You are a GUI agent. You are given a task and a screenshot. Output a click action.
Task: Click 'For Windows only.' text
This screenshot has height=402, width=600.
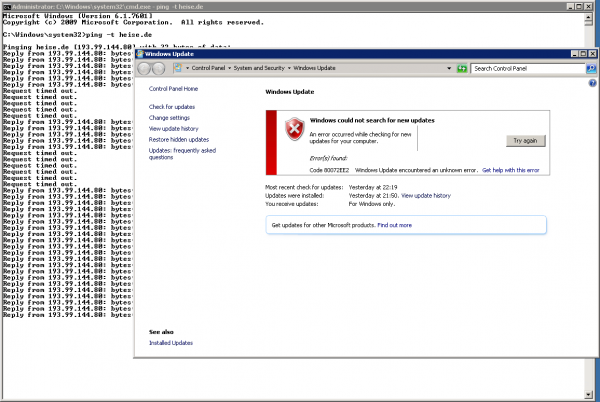click(x=372, y=204)
